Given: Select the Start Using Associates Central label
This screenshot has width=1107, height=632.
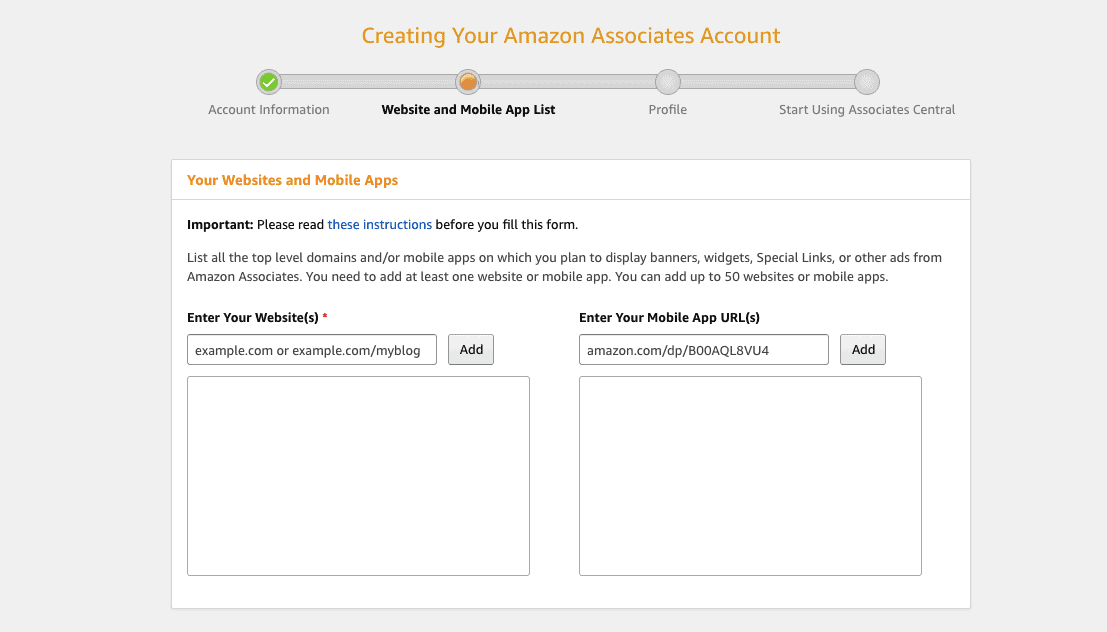Looking at the screenshot, I should coord(867,109).
